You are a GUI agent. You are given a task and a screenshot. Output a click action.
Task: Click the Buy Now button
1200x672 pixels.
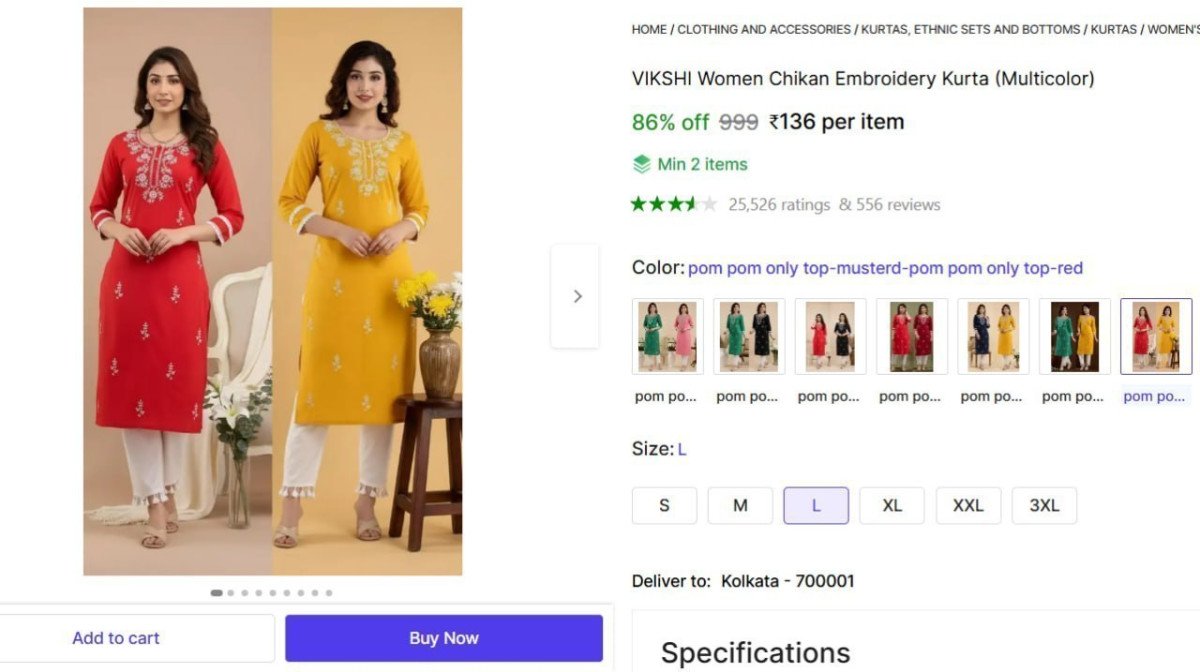[x=443, y=637]
